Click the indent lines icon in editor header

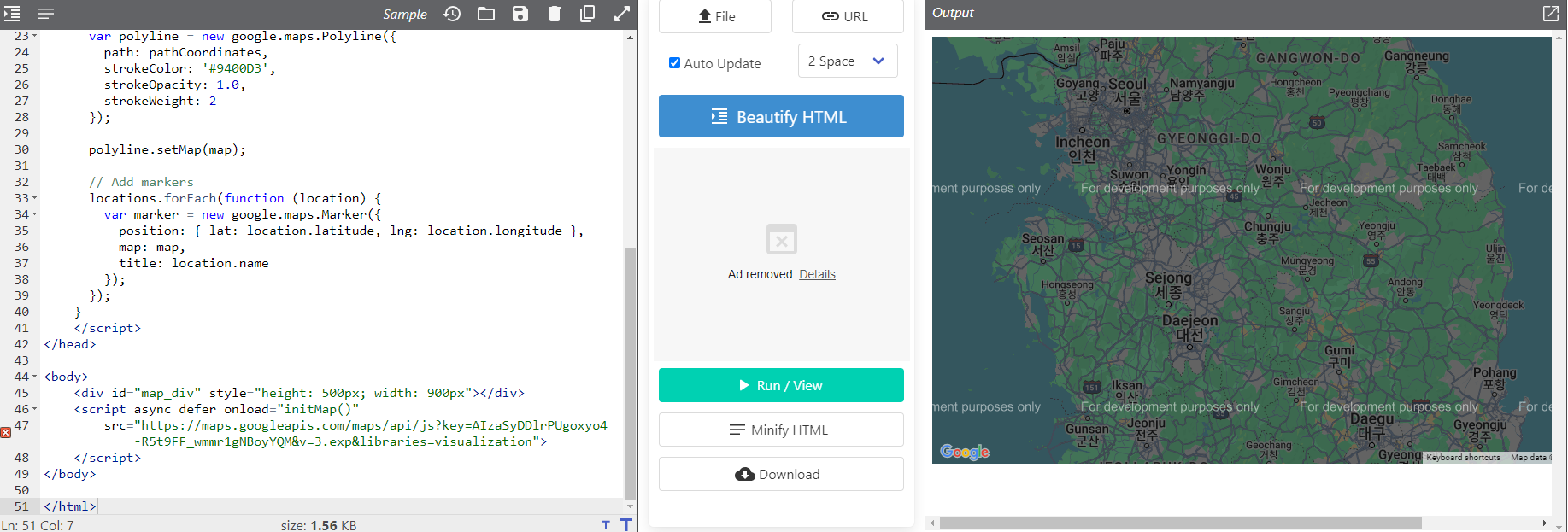click(x=12, y=14)
